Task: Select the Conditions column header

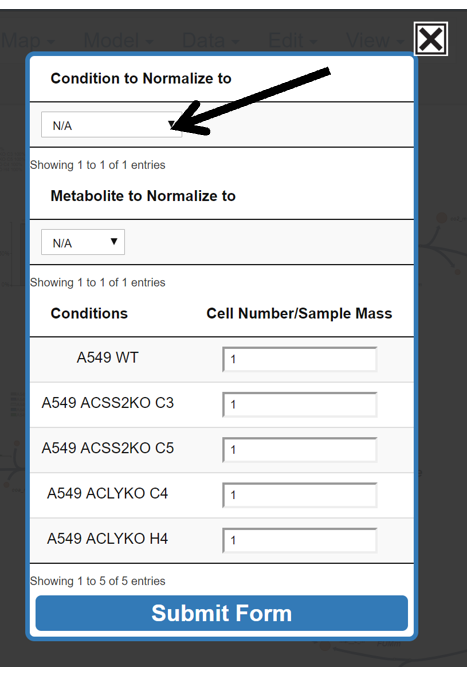Action: click(89, 313)
